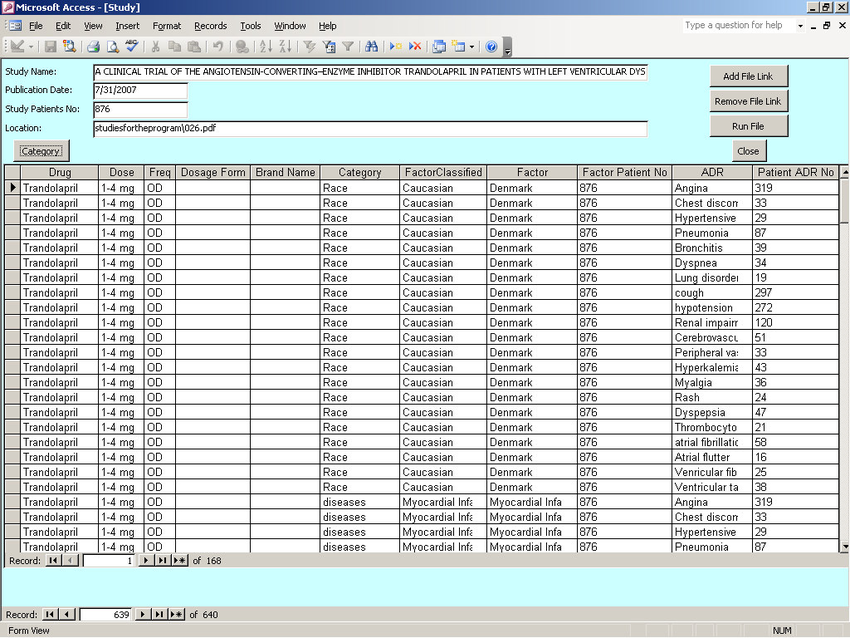Click the form's Close button

pyautogui.click(x=748, y=151)
